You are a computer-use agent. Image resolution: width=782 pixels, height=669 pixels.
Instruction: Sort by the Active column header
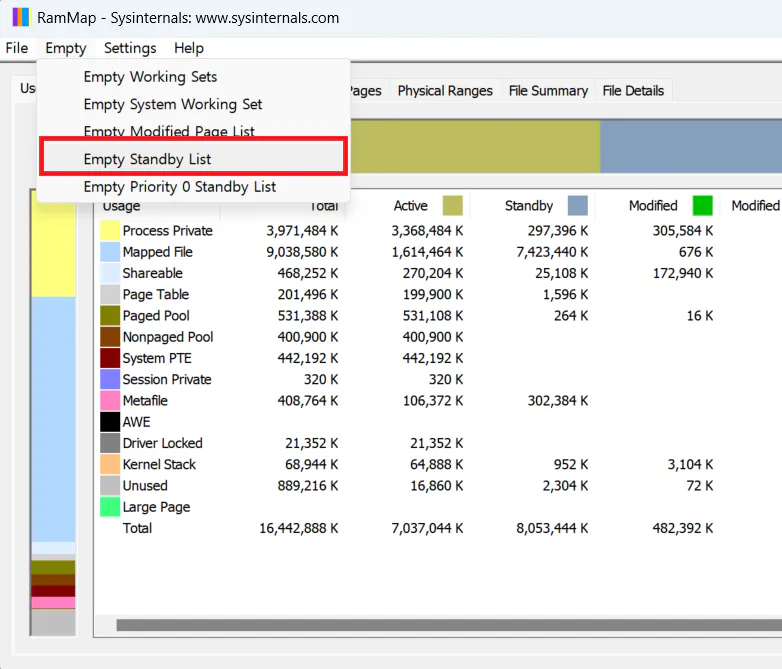(x=410, y=206)
